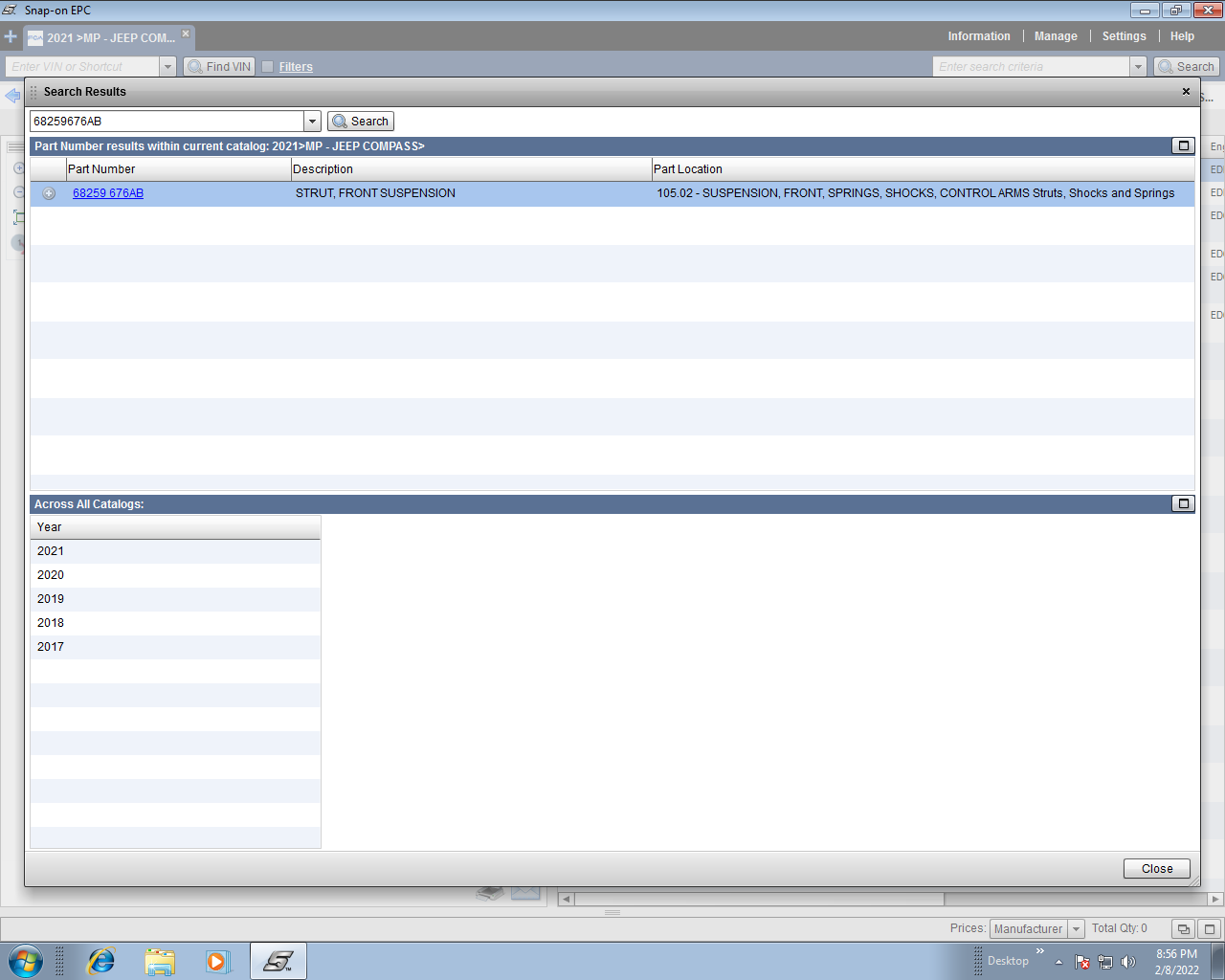Click the 68259676AB part number input field
Image resolution: width=1225 pixels, height=980 pixels.
tap(167, 122)
